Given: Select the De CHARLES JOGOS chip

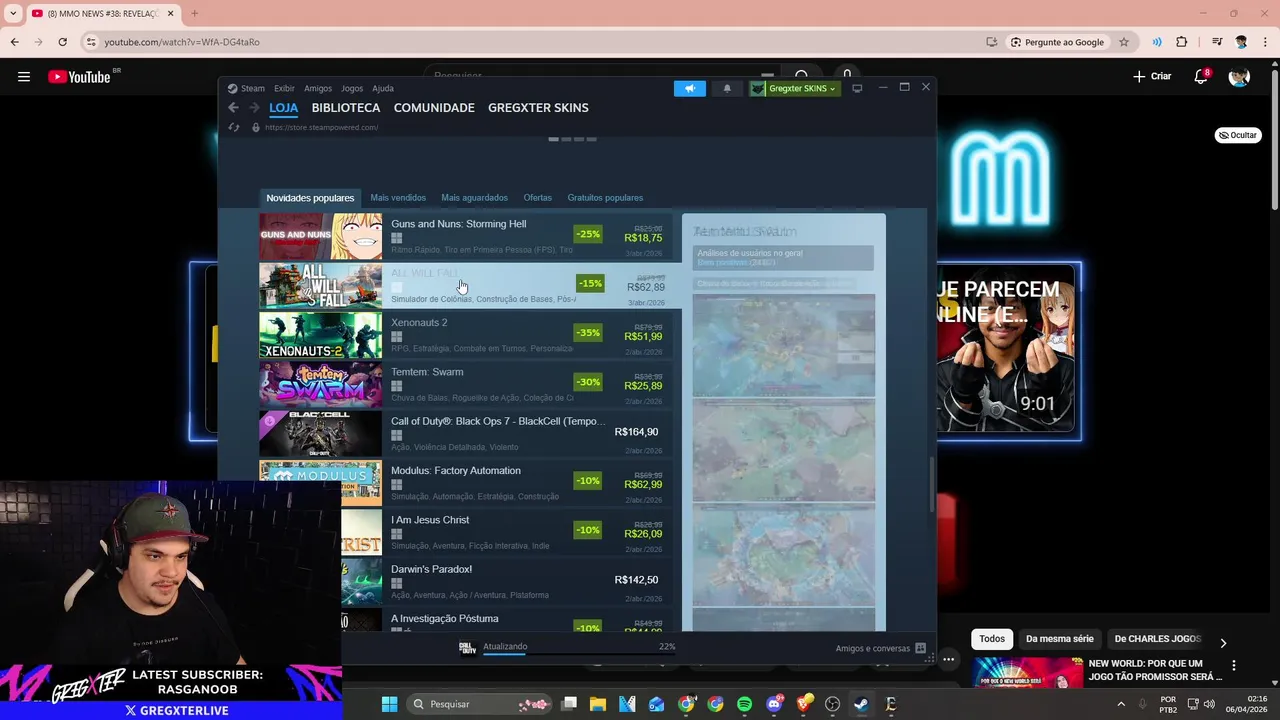Looking at the screenshot, I should [x=1157, y=639].
